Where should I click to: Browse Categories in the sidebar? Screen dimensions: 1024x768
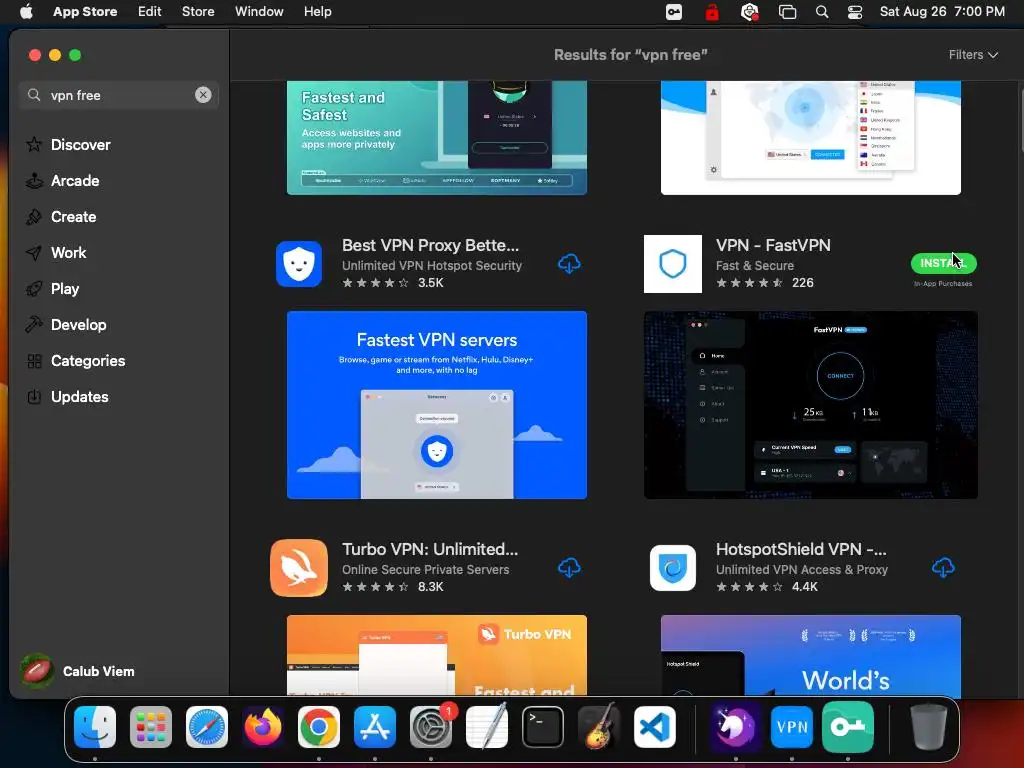(x=75, y=360)
